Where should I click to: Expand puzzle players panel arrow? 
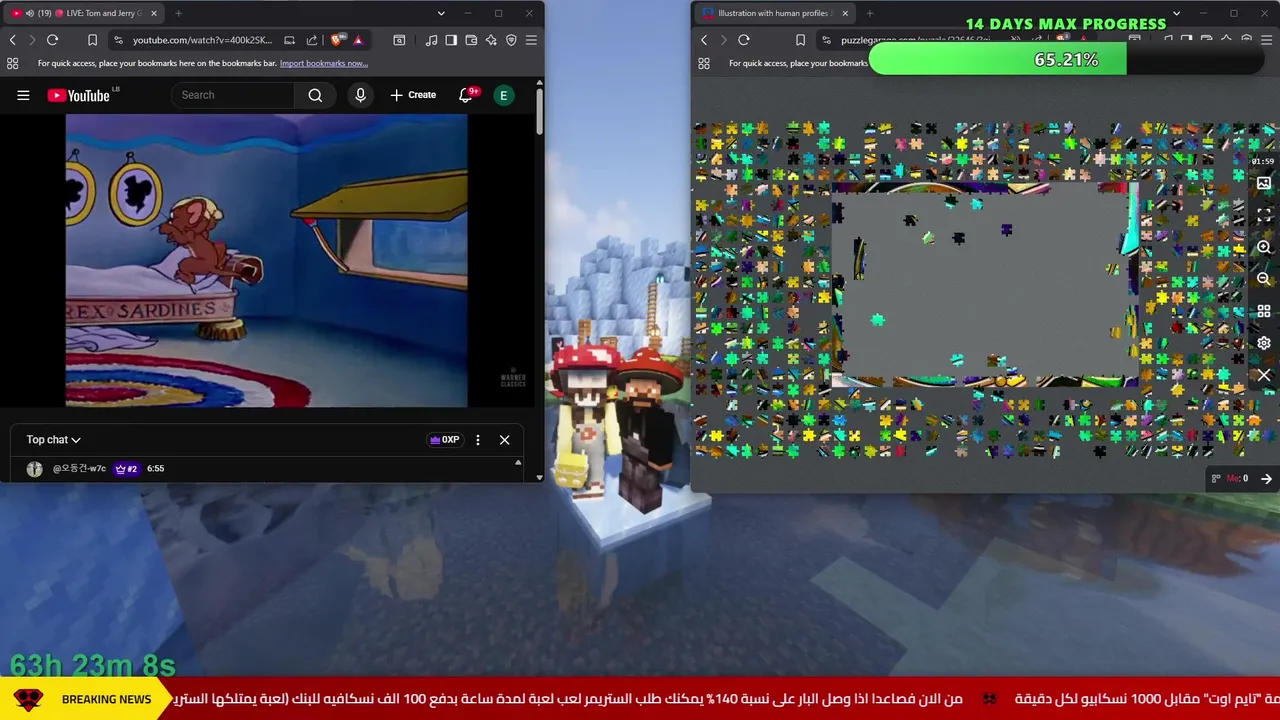click(1266, 479)
